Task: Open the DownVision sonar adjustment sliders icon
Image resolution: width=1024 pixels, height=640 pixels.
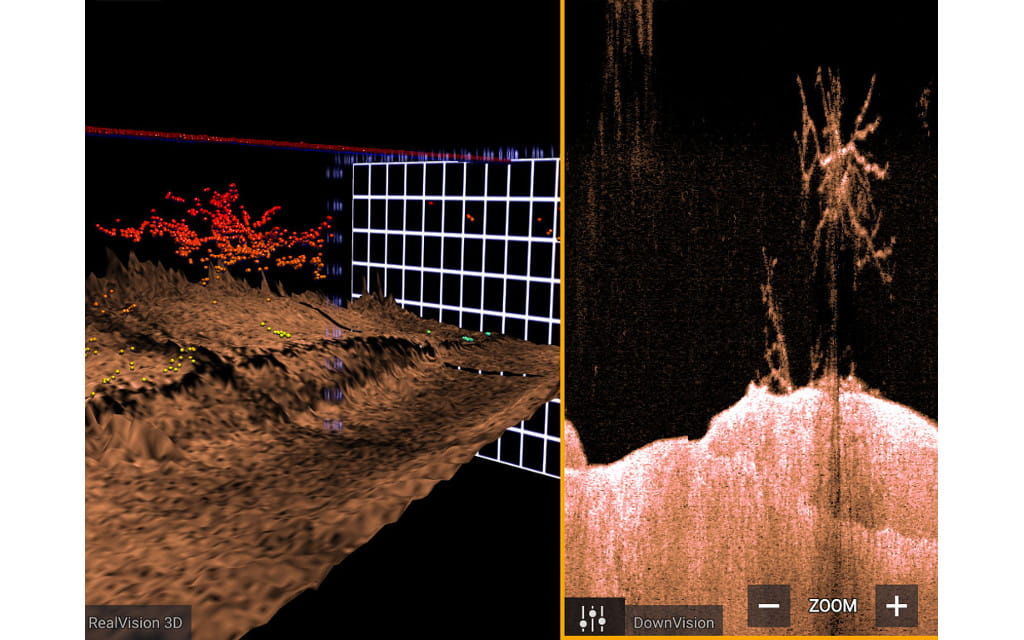Action: 594,619
